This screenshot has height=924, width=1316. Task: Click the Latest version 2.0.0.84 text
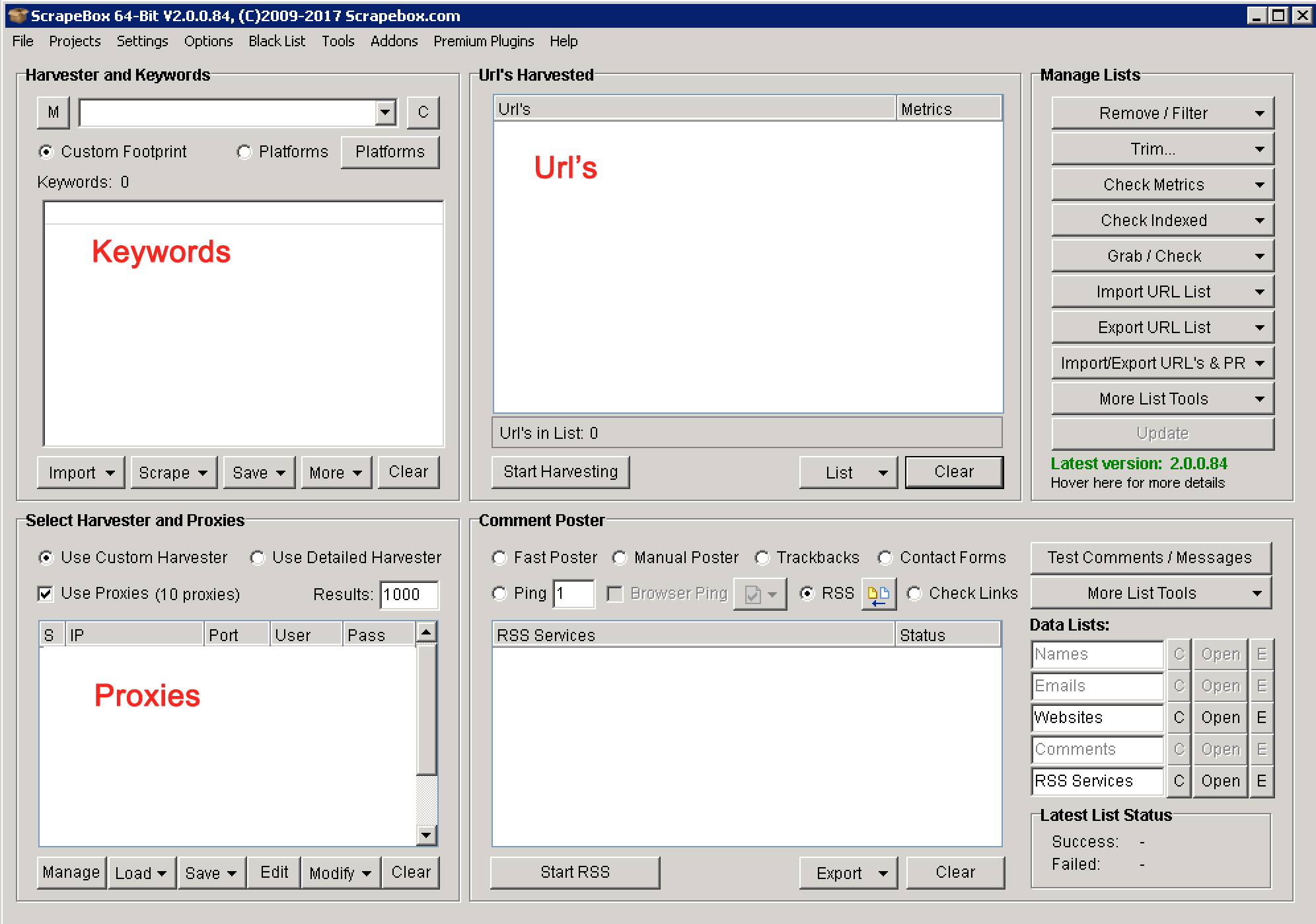click(x=1139, y=464)
